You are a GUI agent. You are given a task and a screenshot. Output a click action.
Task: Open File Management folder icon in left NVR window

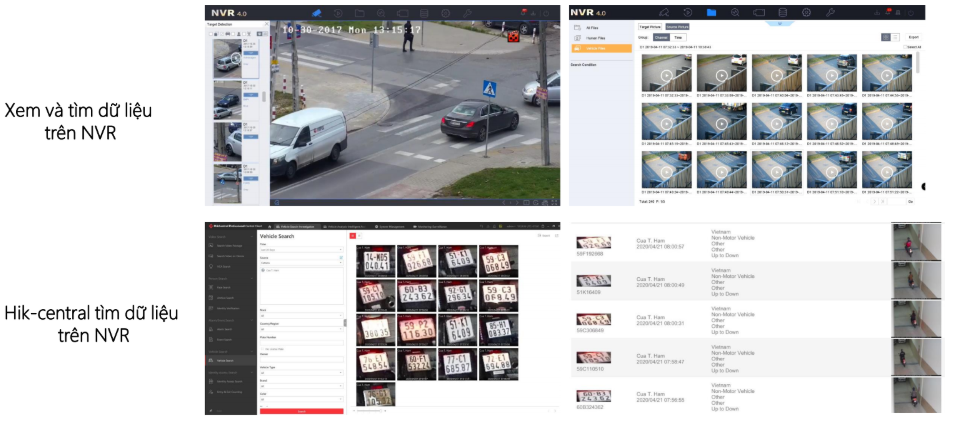[359, 13]
